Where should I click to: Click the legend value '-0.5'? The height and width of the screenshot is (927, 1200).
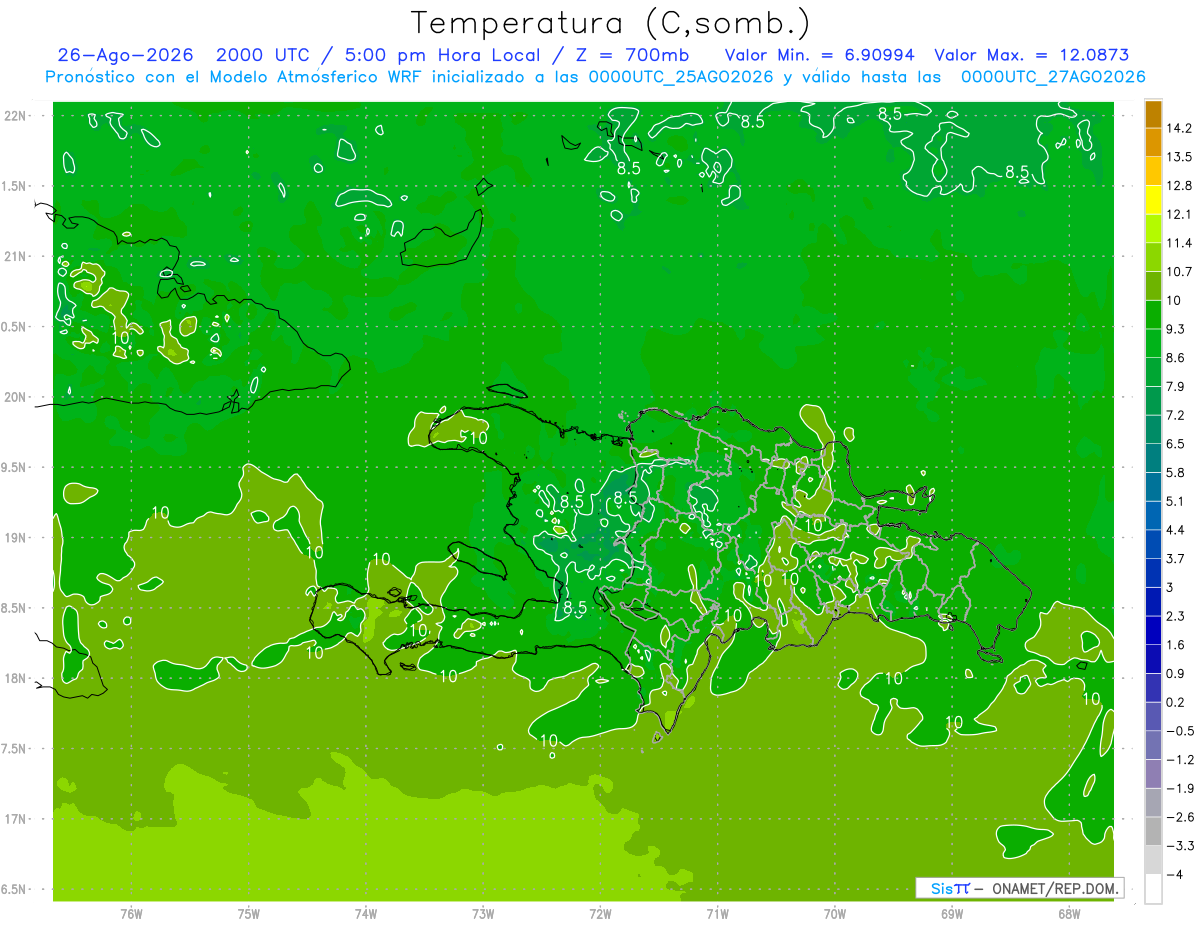tap(1179, 731)
